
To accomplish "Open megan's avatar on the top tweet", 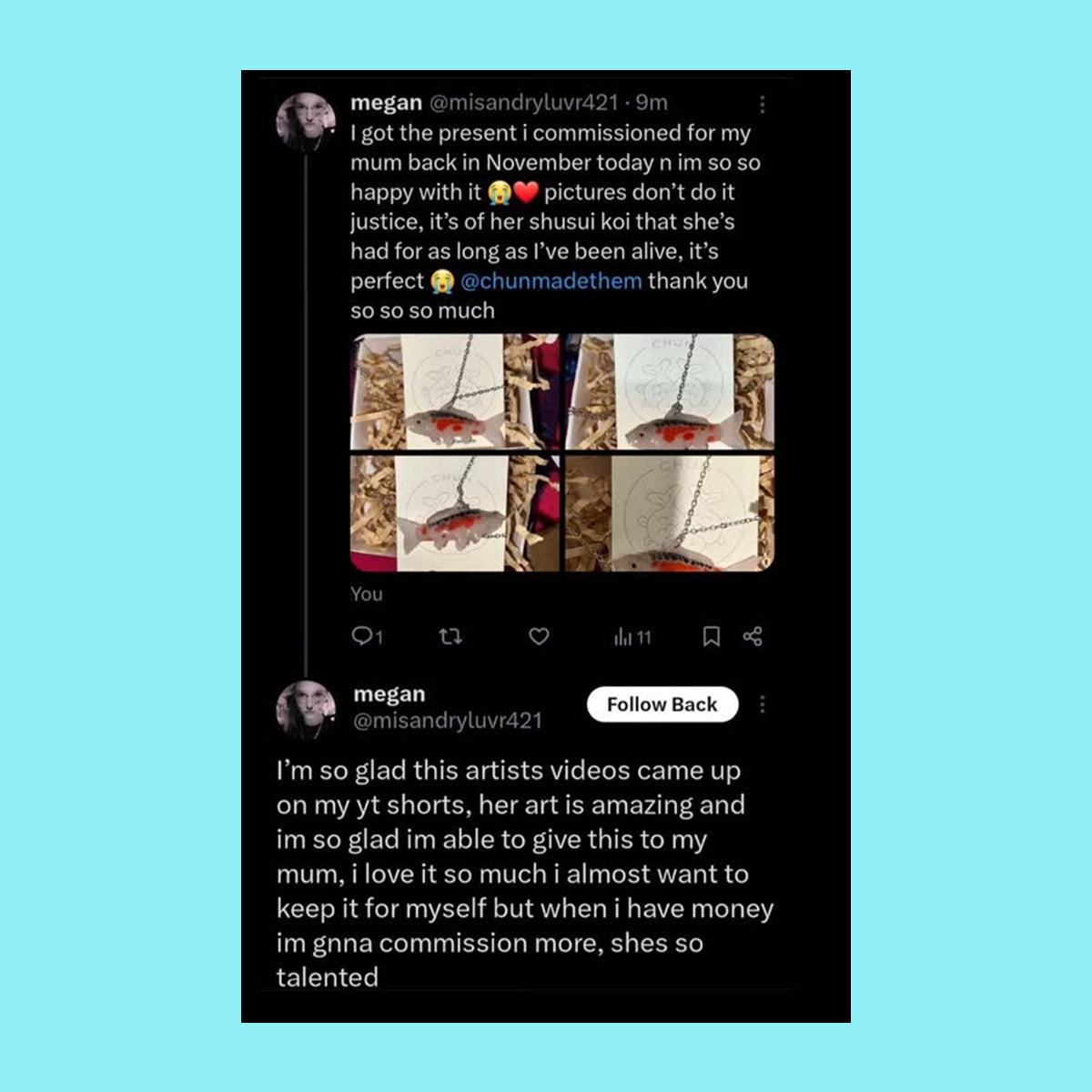I will coord(306,121).
